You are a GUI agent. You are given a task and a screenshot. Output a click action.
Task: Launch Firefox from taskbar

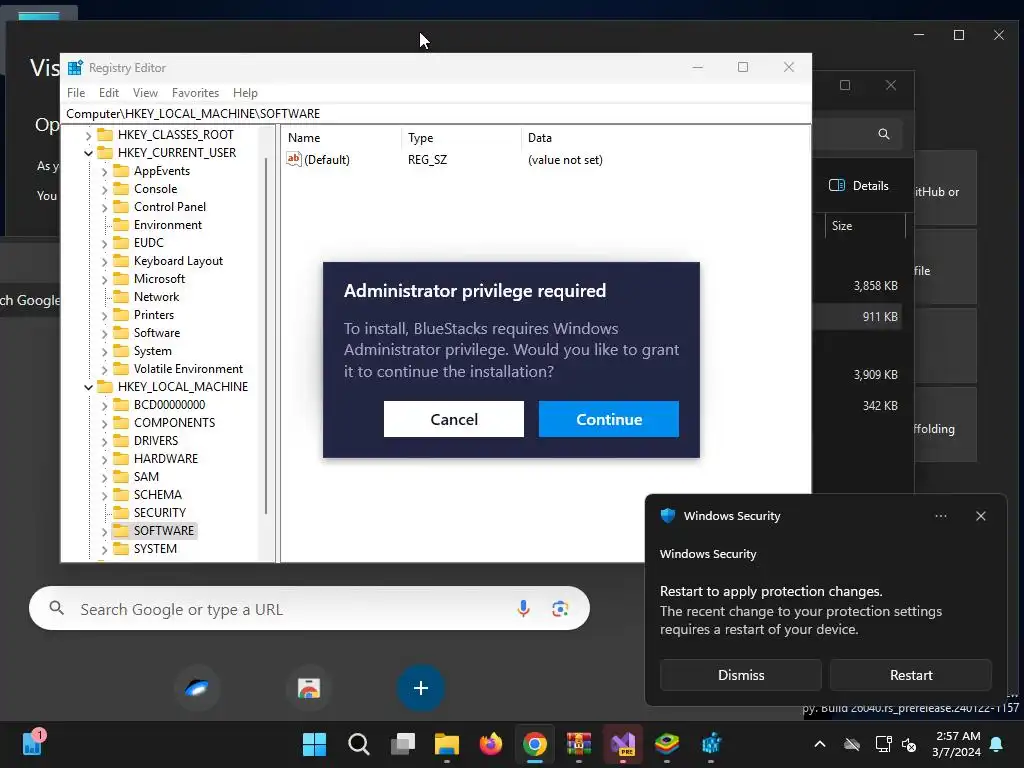(491, 744)
